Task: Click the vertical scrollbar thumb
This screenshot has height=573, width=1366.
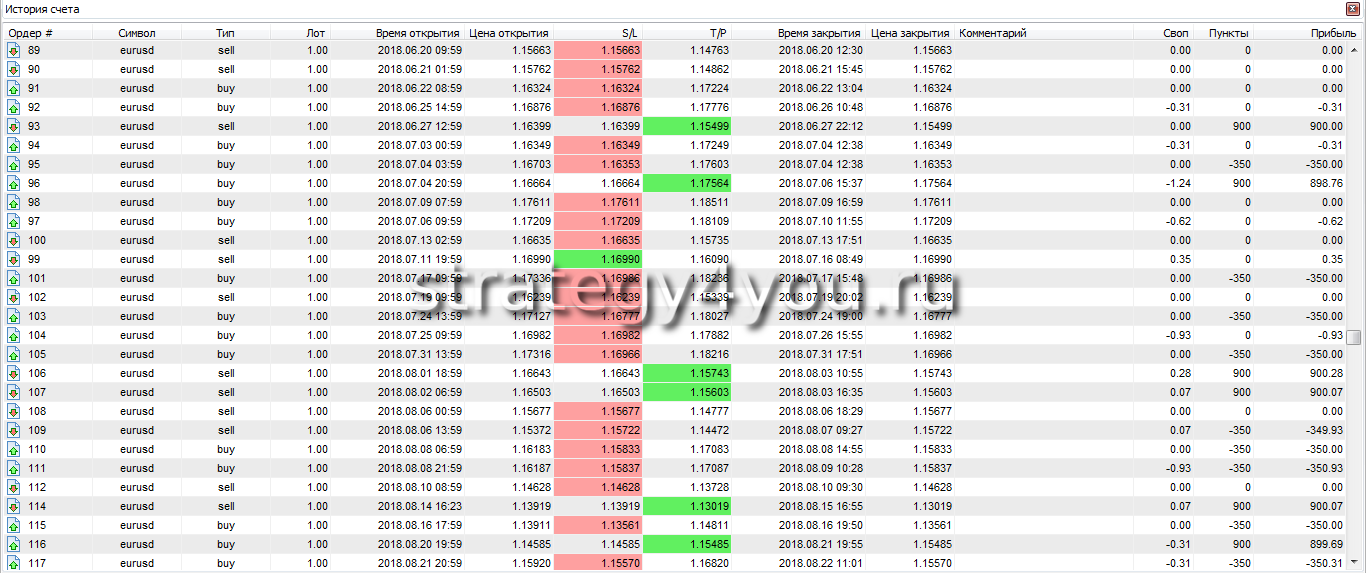Action: pos(1354,337)
